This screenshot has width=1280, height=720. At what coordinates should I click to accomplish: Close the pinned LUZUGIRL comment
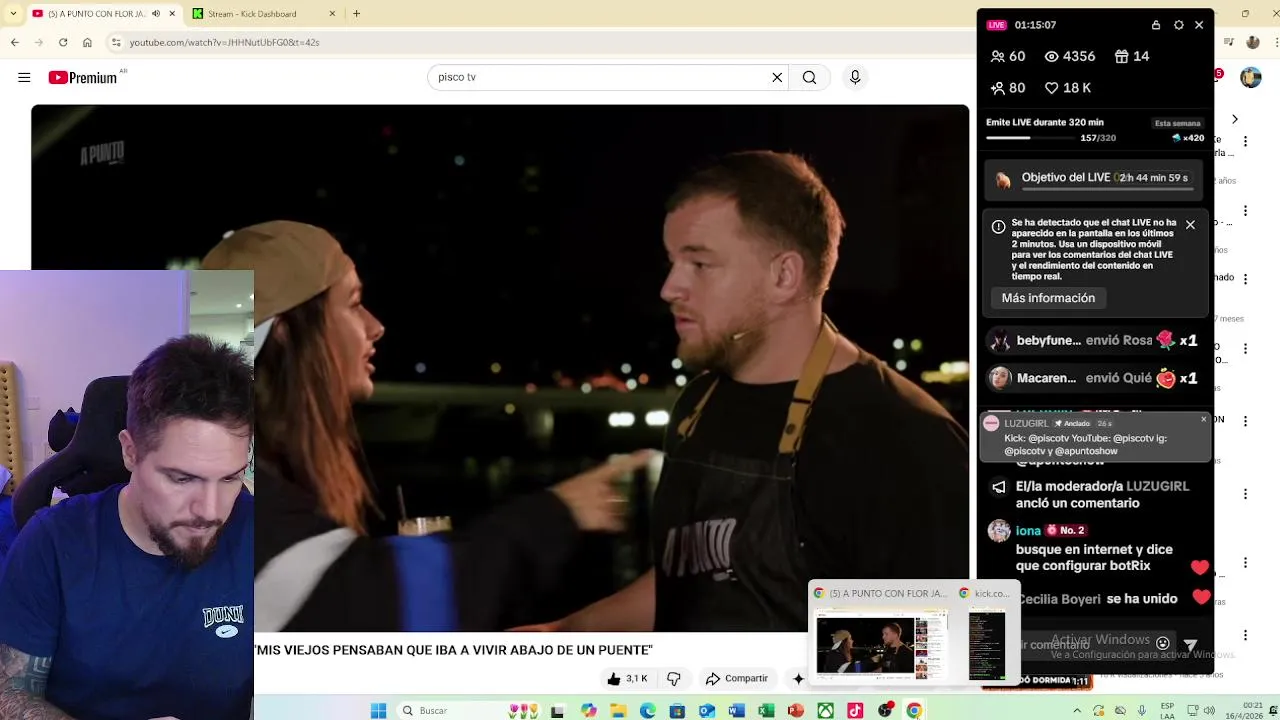[1203, 419]
